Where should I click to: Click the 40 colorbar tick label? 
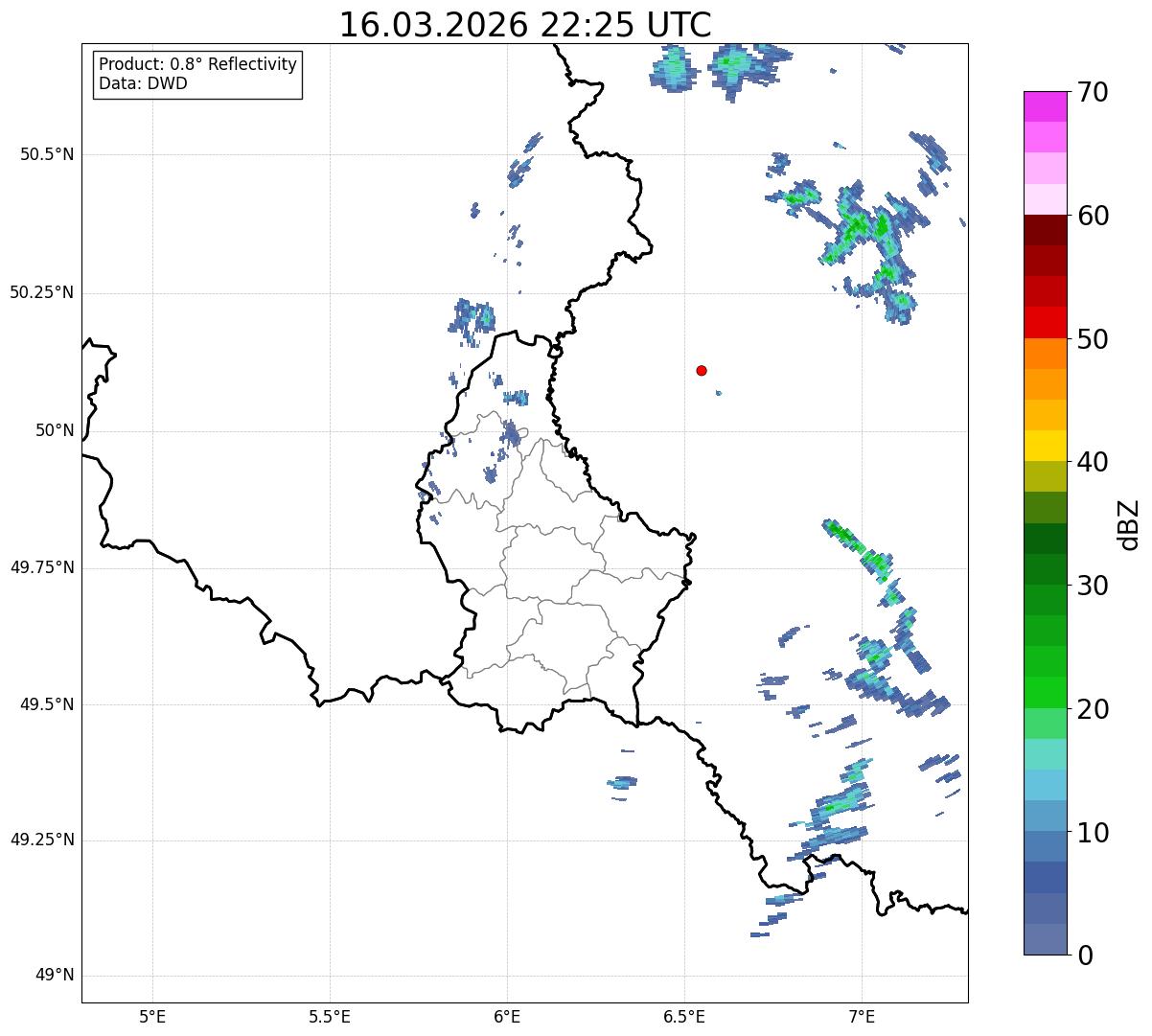(x=1093, y=462)
